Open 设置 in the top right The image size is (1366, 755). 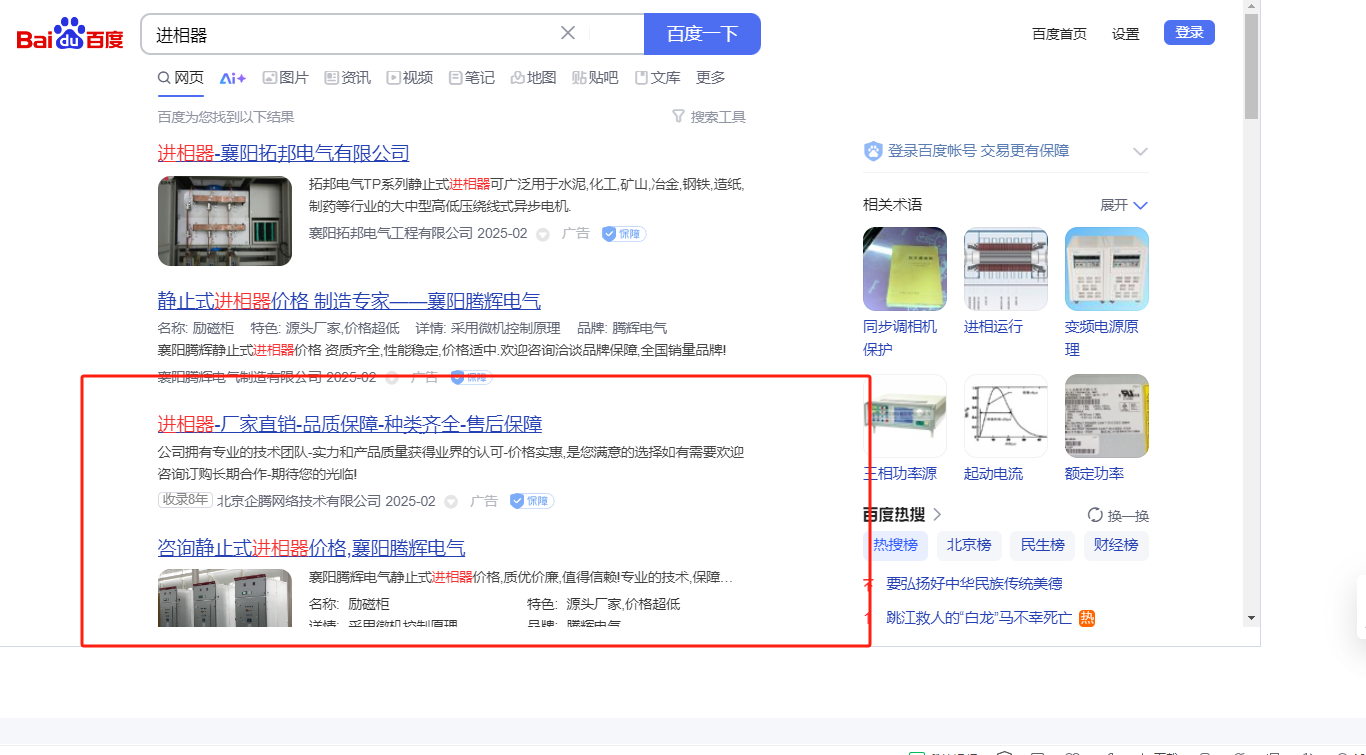click(1125, 34)
